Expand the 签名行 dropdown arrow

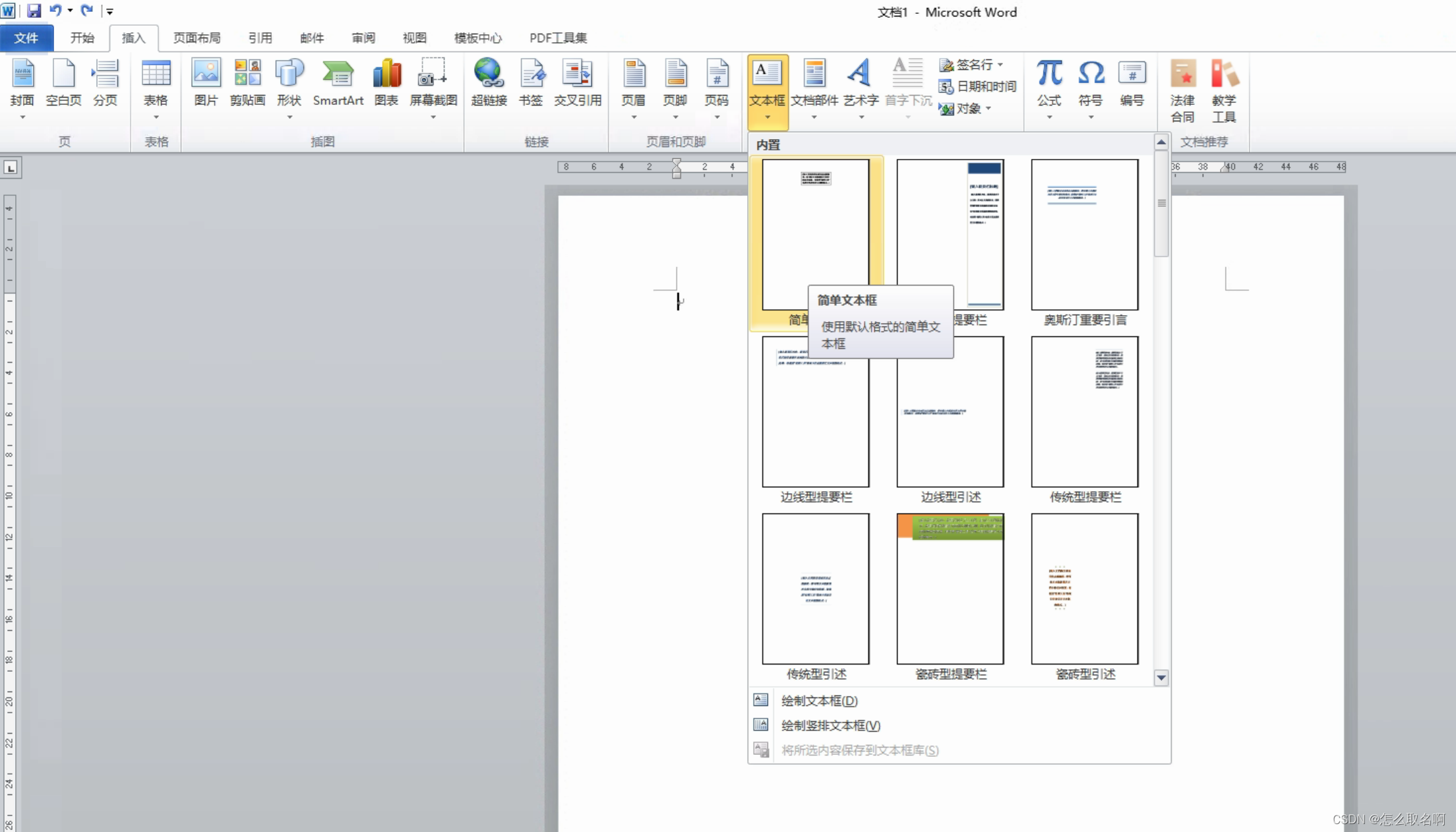pos(1000,65)
